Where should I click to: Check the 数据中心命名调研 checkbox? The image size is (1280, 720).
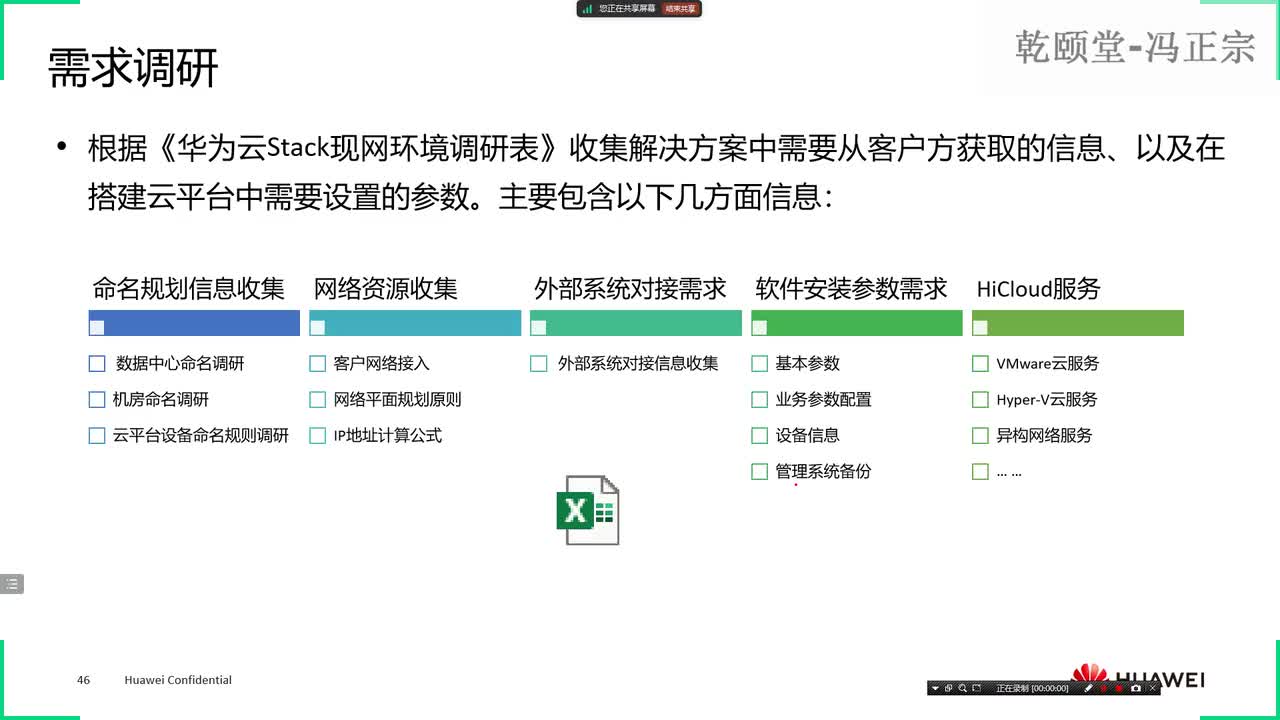(97, 364)
